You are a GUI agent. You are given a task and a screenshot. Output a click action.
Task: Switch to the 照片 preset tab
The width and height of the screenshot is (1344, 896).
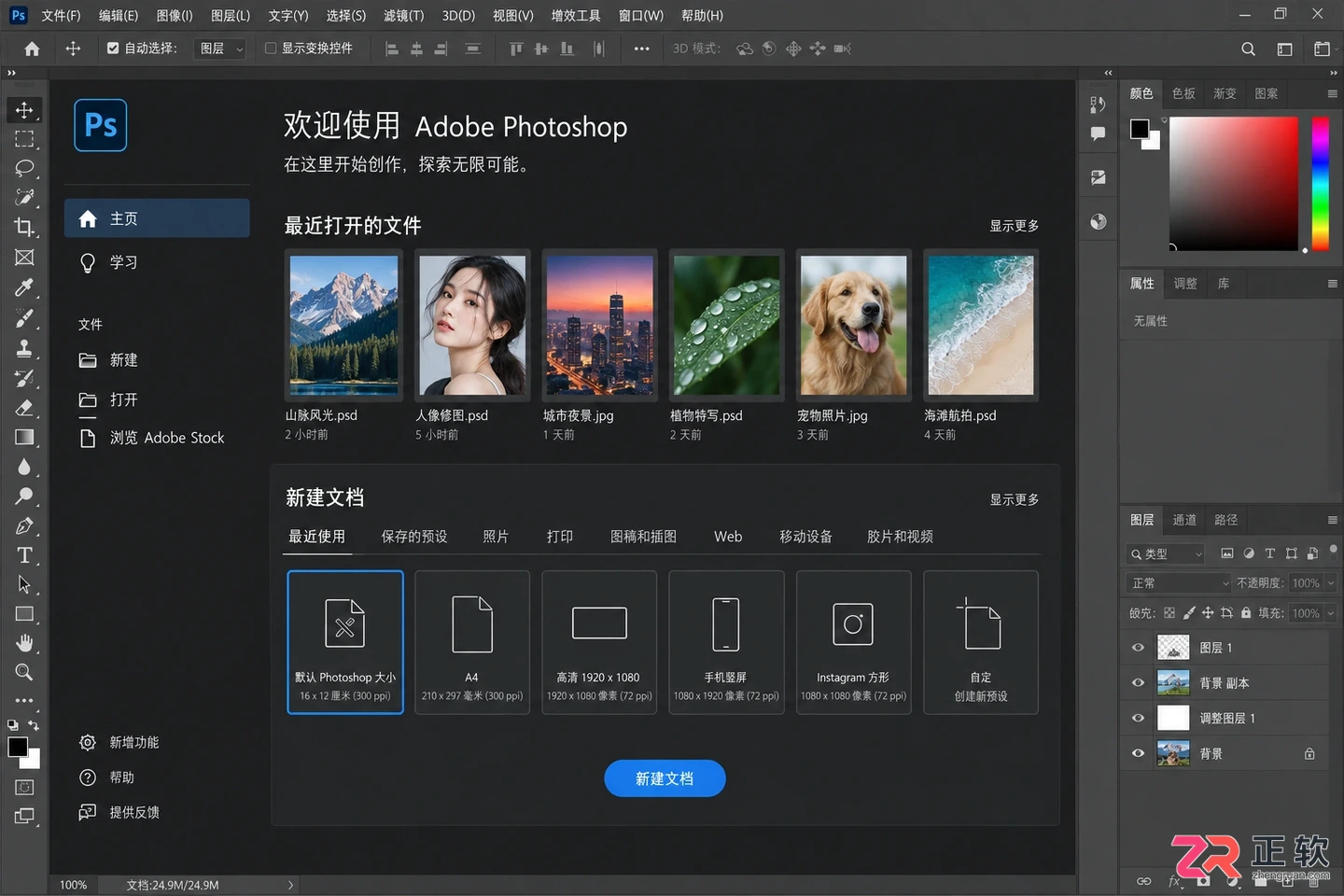point(496,537)
